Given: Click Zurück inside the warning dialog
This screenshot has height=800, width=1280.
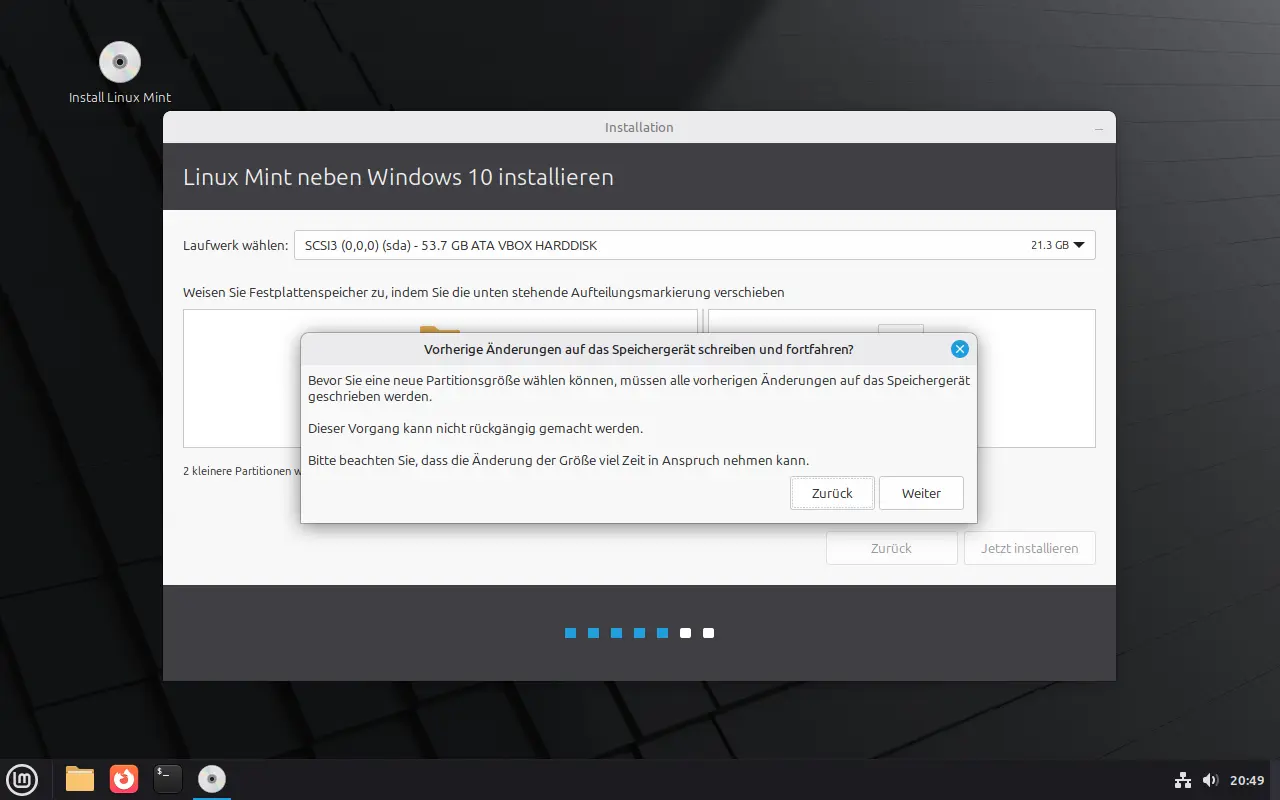Looking at the screenshot, I should click(832, 492).
